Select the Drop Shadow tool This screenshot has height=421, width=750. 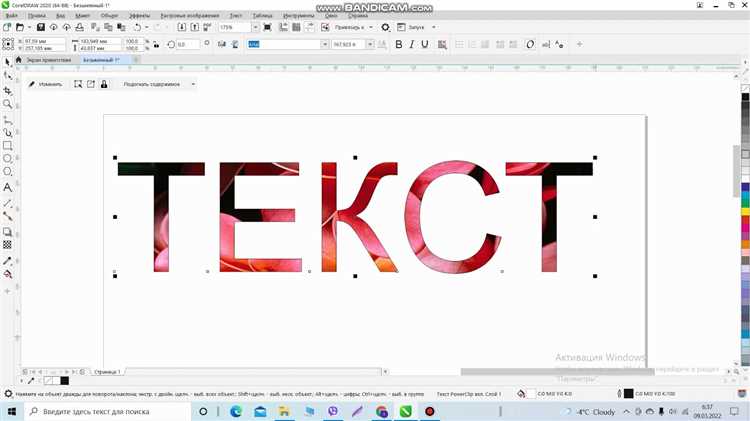[x=7, y=232]
